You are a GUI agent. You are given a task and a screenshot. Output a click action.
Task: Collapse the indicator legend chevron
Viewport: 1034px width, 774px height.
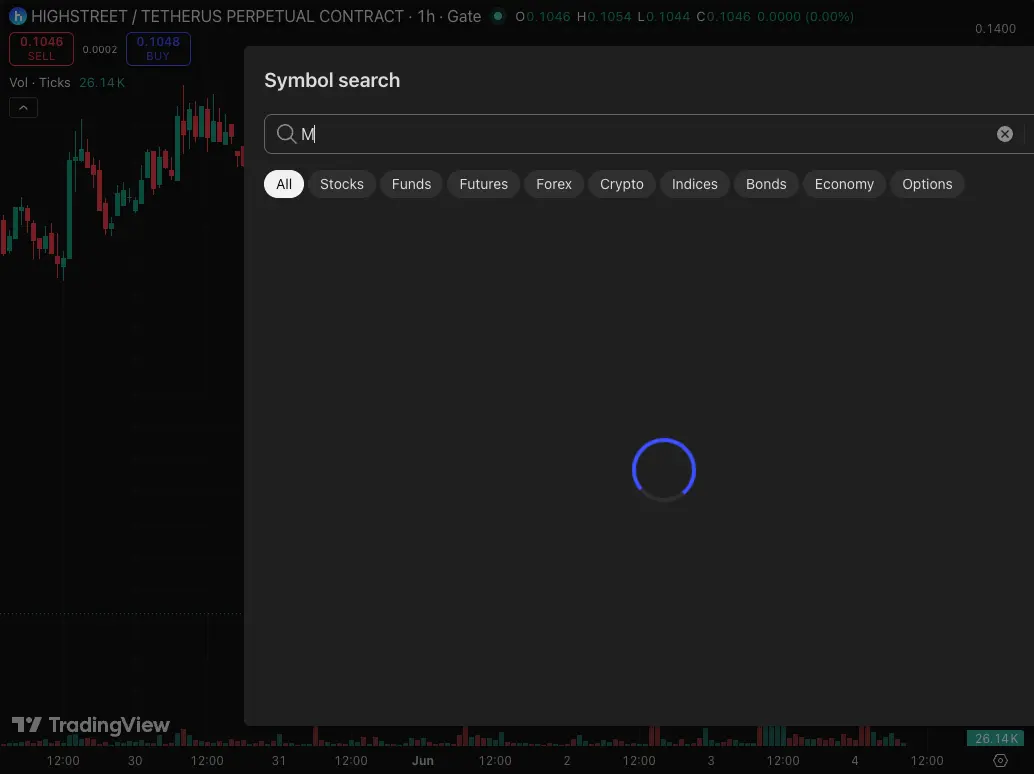coord(24,107)
